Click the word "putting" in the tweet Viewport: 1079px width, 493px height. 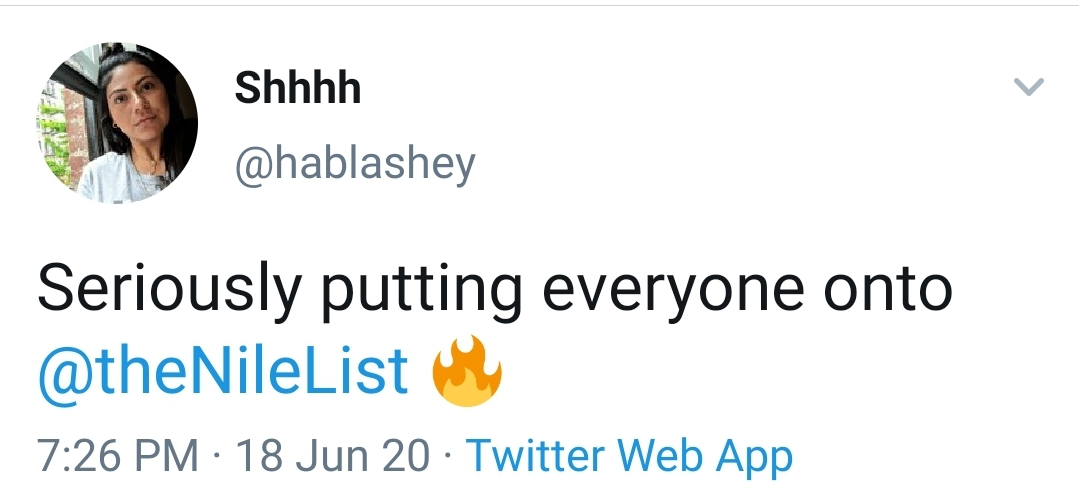(422, 291)
